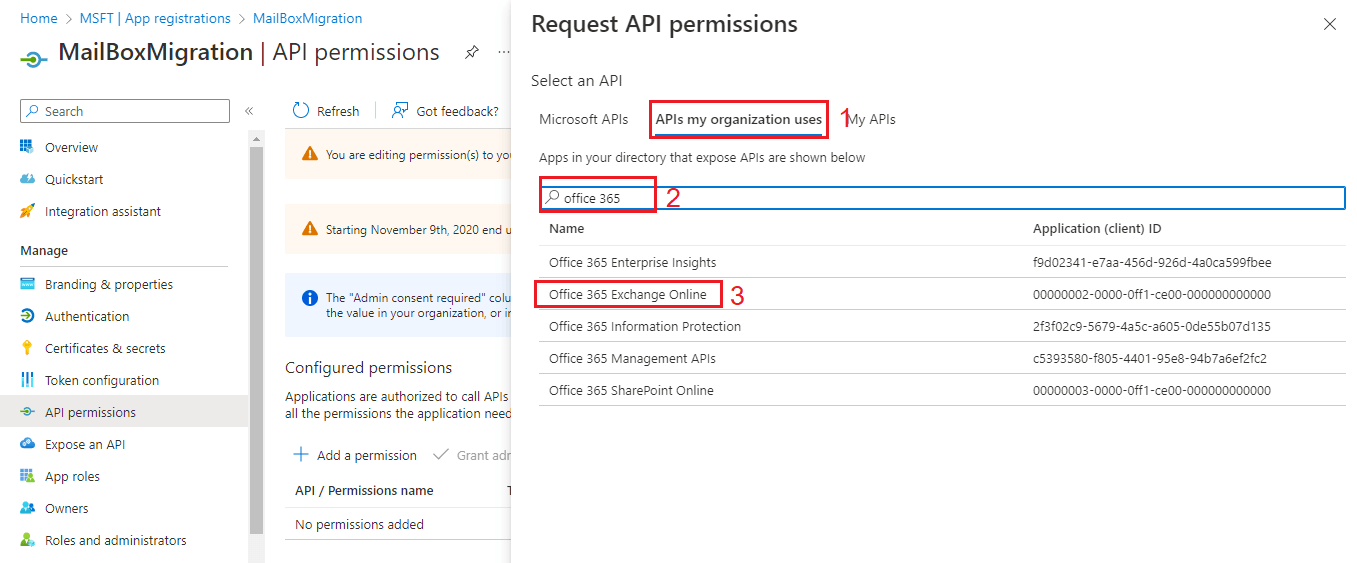Open the My APIs tab
This screenshot has width=1357, height=563.
click(872, 119)
